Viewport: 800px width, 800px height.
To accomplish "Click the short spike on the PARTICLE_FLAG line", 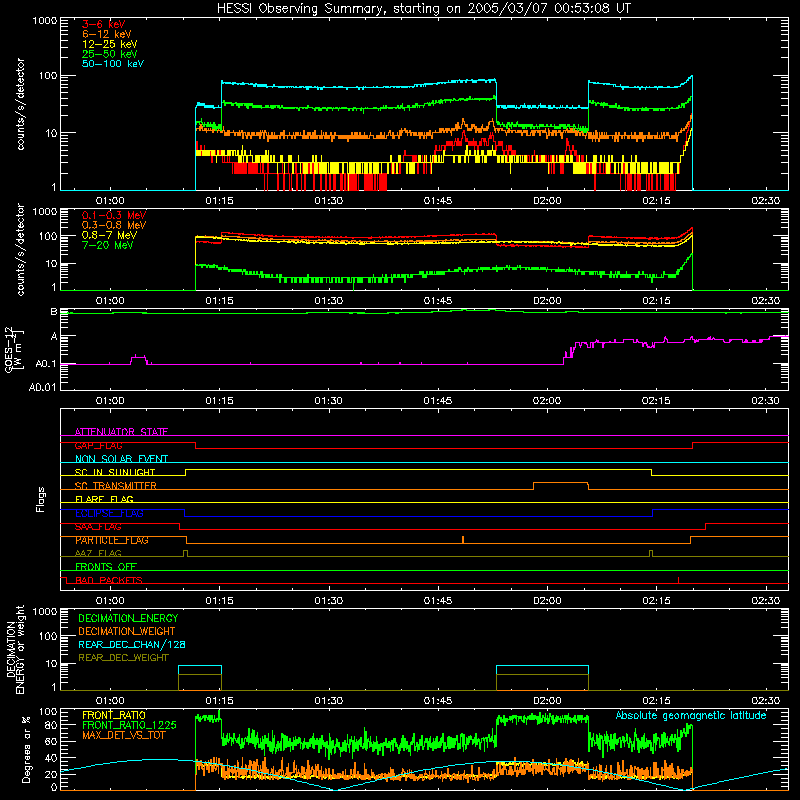I will [x=463, y=540].
